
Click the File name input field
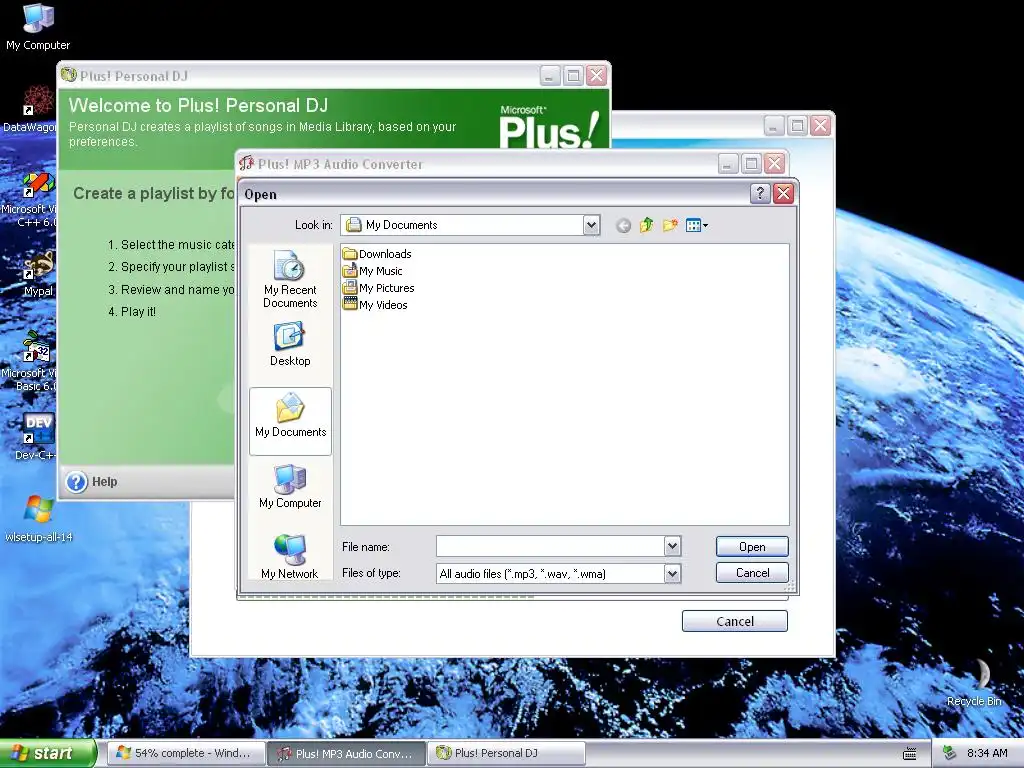[551, 546]
